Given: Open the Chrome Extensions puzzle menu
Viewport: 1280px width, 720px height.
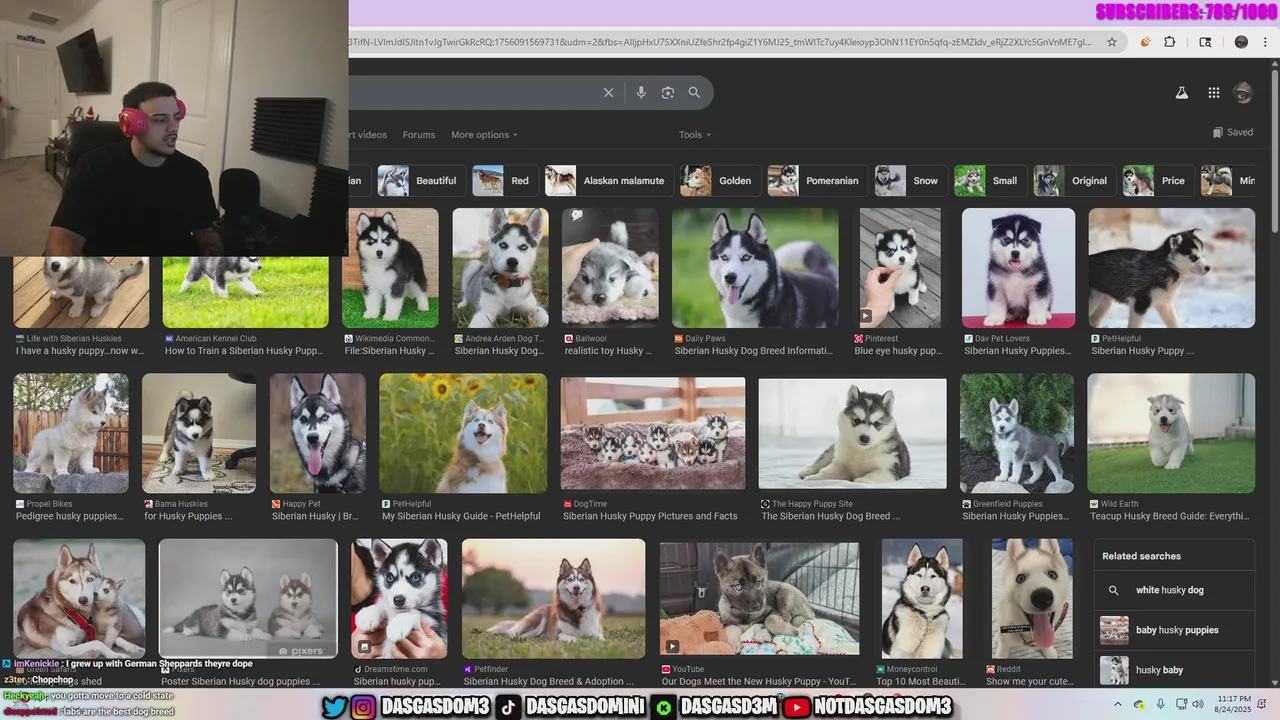Looking at the screenshot, I should tap(1170, 42).
